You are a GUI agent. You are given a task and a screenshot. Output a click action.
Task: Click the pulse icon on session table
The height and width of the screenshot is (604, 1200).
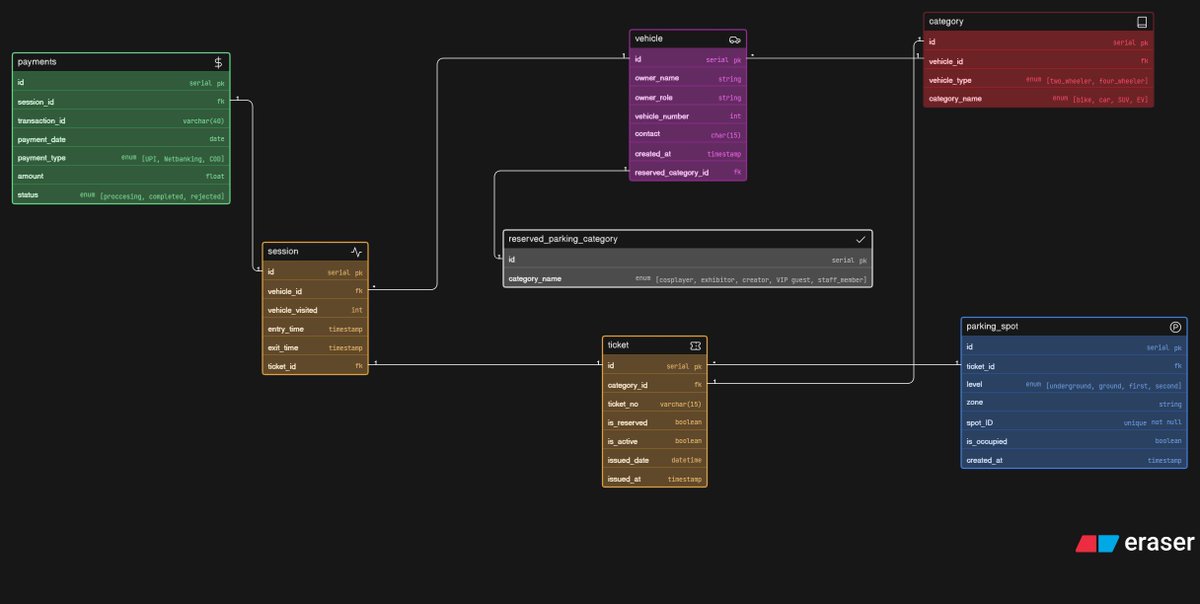point(356,251)
